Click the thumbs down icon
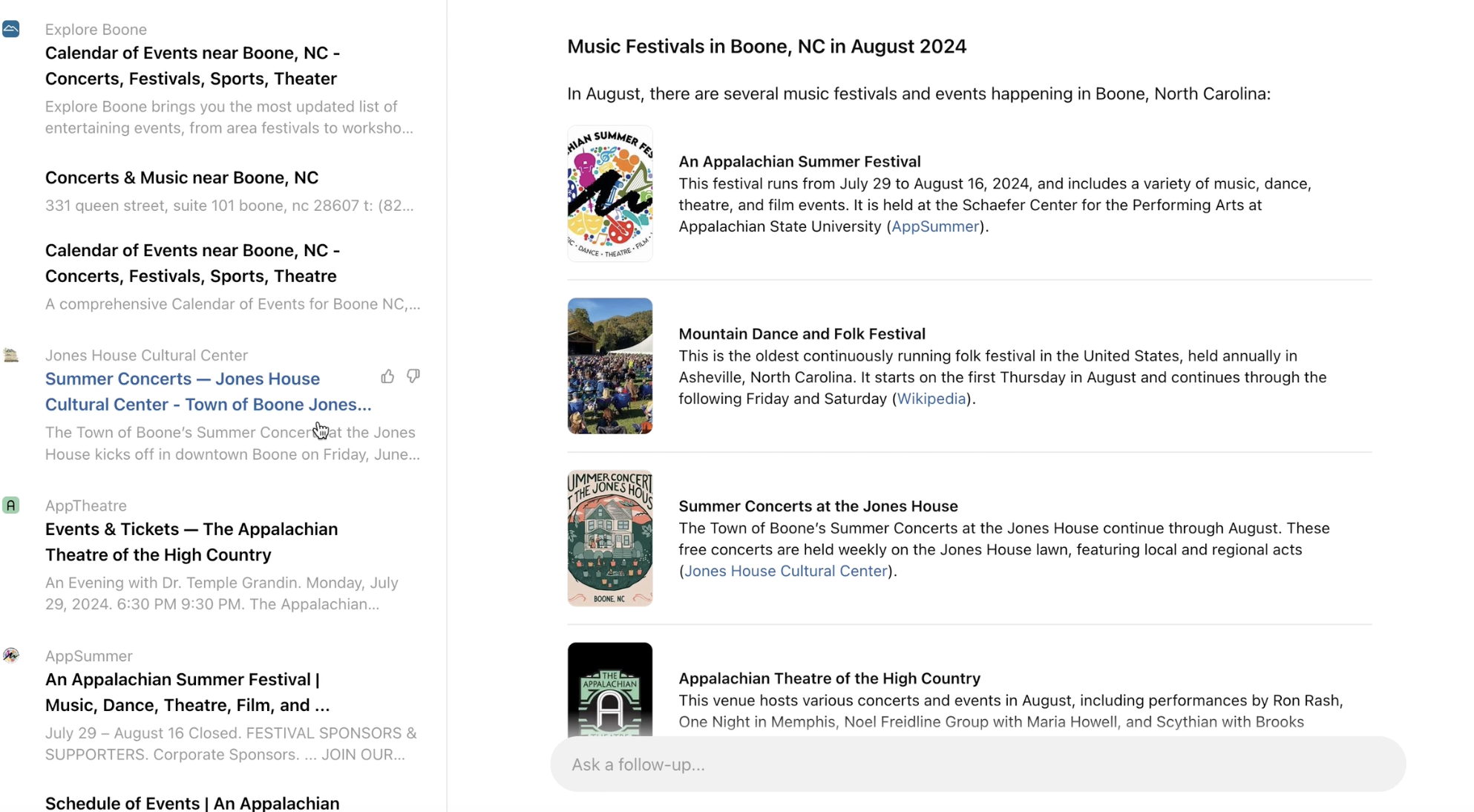Image resolution: width=1474 pixels, height=812 pixels. pyautogui.click(x=413, y=376)
